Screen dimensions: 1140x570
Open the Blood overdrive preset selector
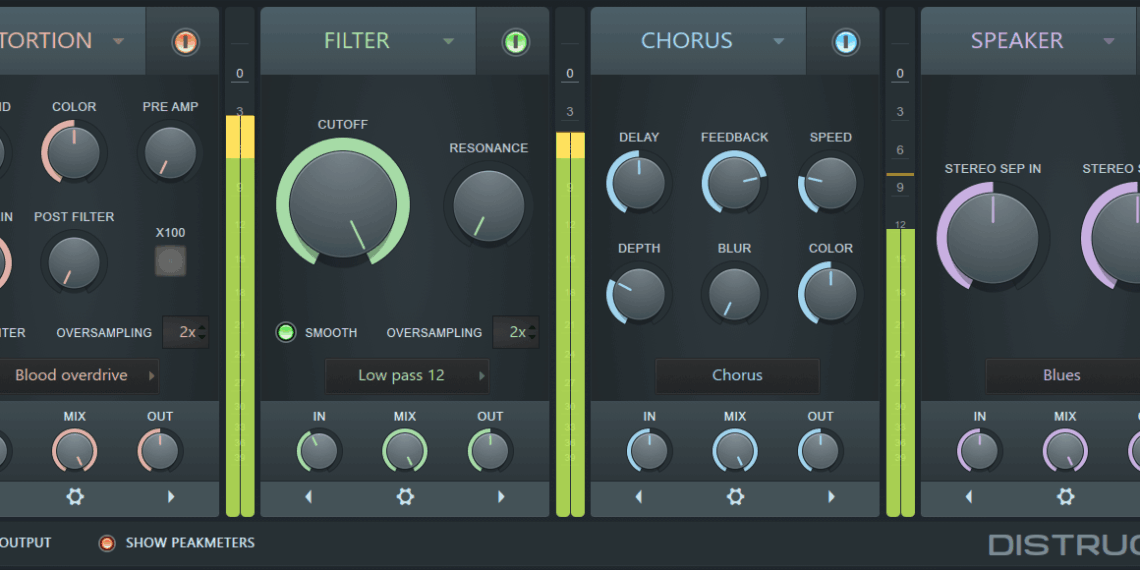(x=78, y=376)
